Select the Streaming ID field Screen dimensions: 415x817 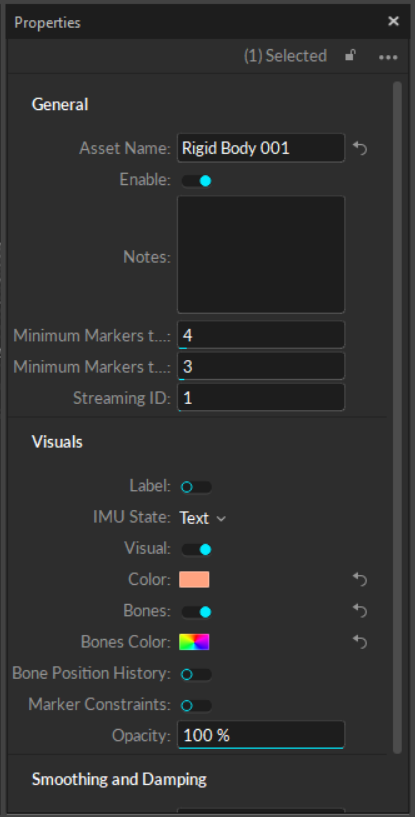(x=261, y=398)
